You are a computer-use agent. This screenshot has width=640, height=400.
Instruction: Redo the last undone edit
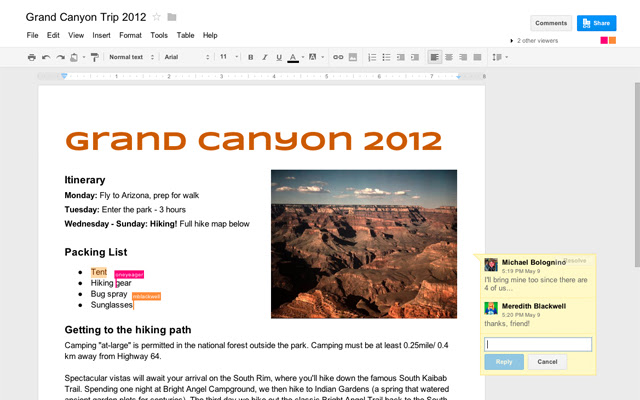(60, 57)
